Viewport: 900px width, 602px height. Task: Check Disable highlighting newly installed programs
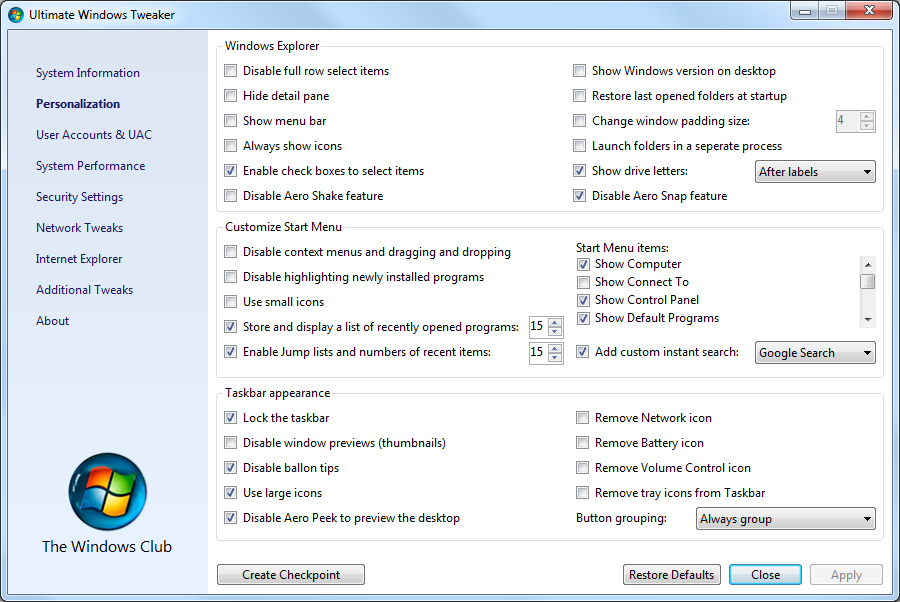[x=230, y=277]
